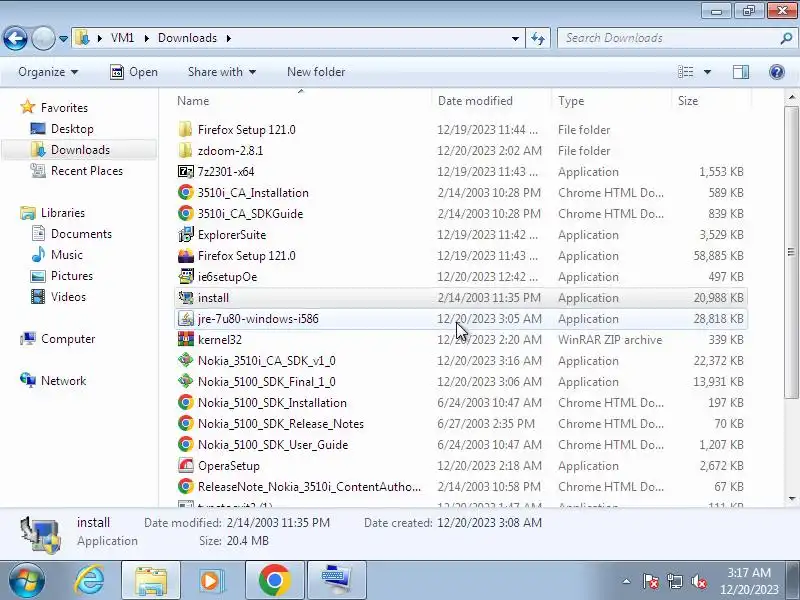The height and width of the screenshot is (600, 800).
Task: Click the muted volume tray icon
Action: click(x=698, y=581)
